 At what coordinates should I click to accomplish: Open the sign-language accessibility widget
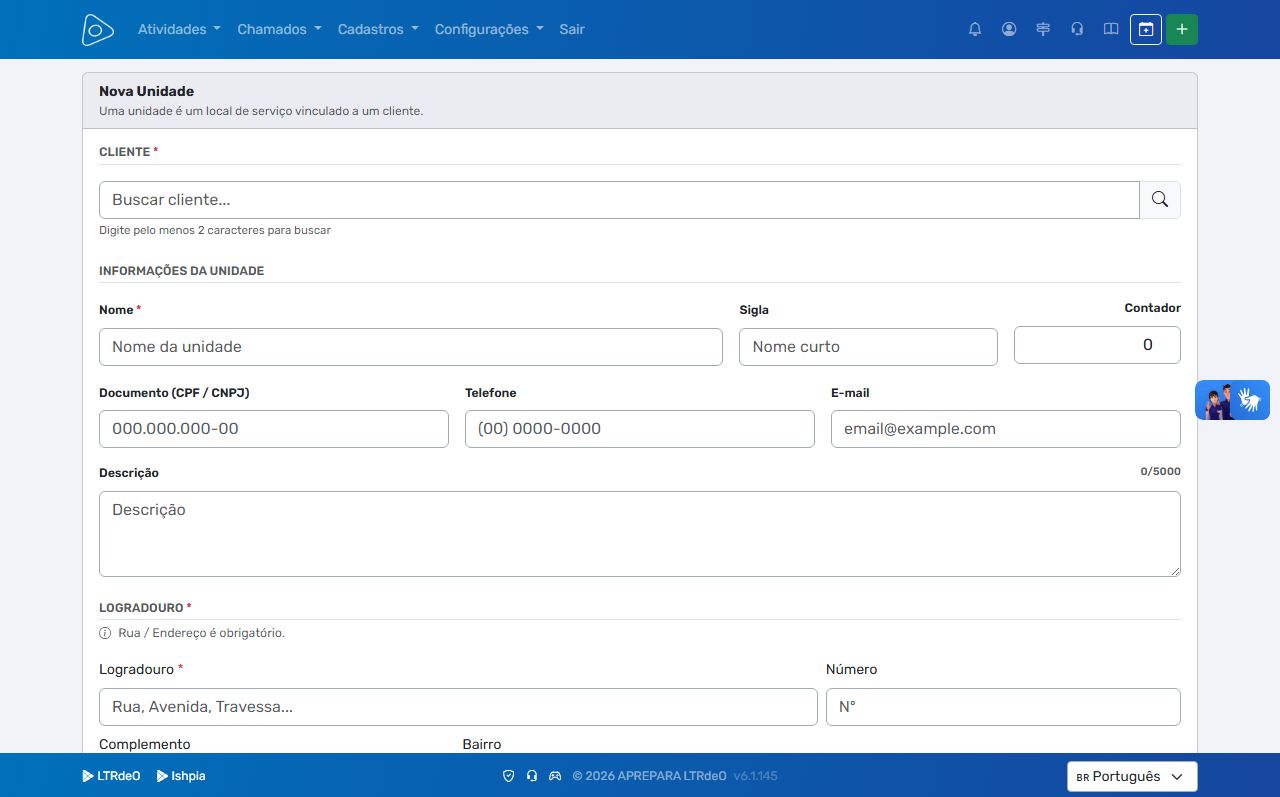coord(1232,400)
